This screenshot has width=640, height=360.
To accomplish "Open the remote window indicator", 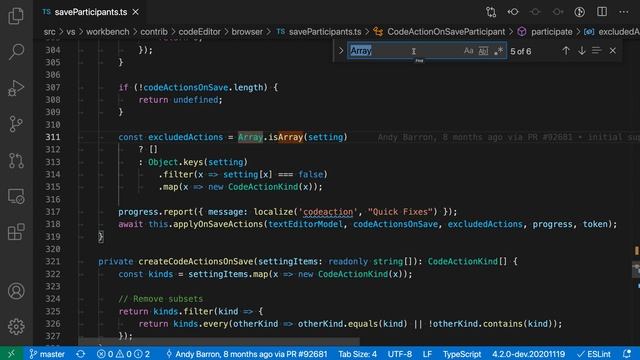I will pos(11,354).
